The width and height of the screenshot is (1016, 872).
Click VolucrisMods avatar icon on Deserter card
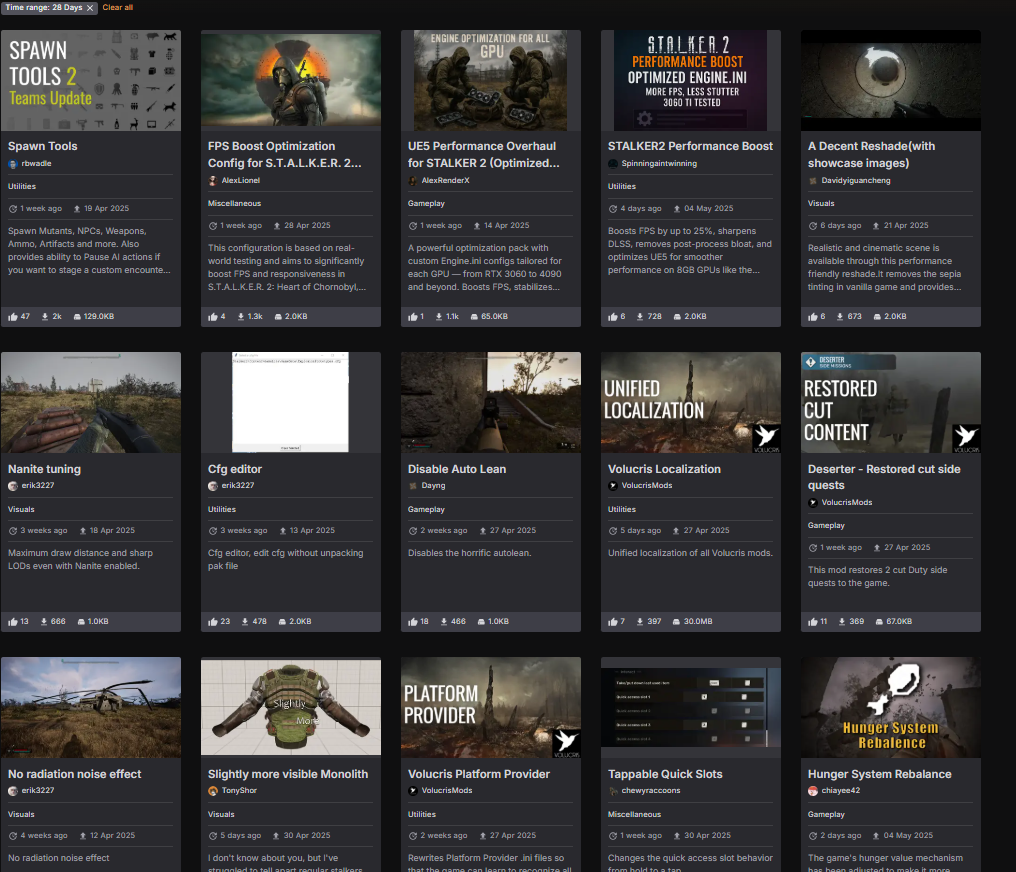coord(813,503)
